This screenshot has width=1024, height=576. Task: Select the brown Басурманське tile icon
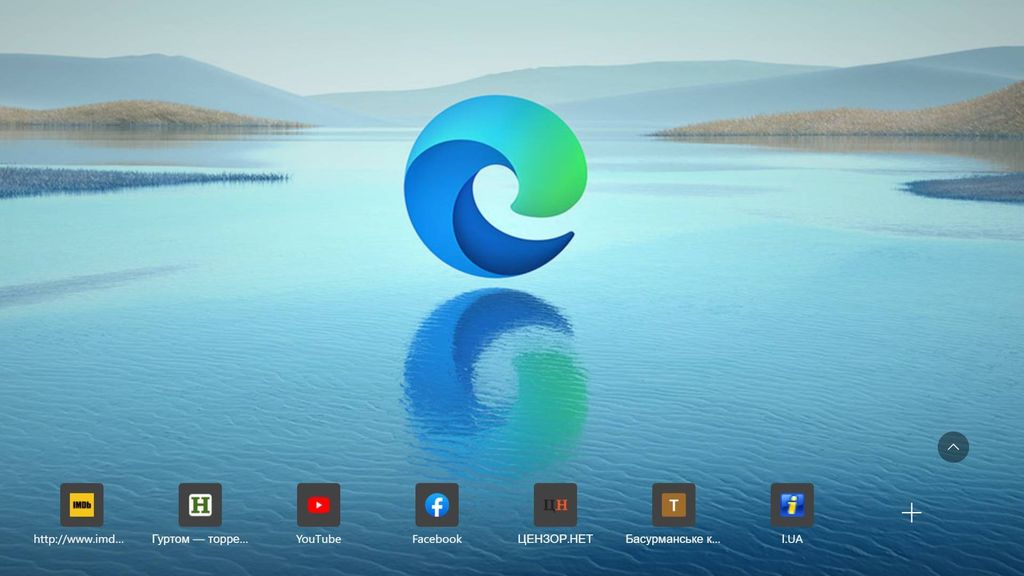point(673,506)
